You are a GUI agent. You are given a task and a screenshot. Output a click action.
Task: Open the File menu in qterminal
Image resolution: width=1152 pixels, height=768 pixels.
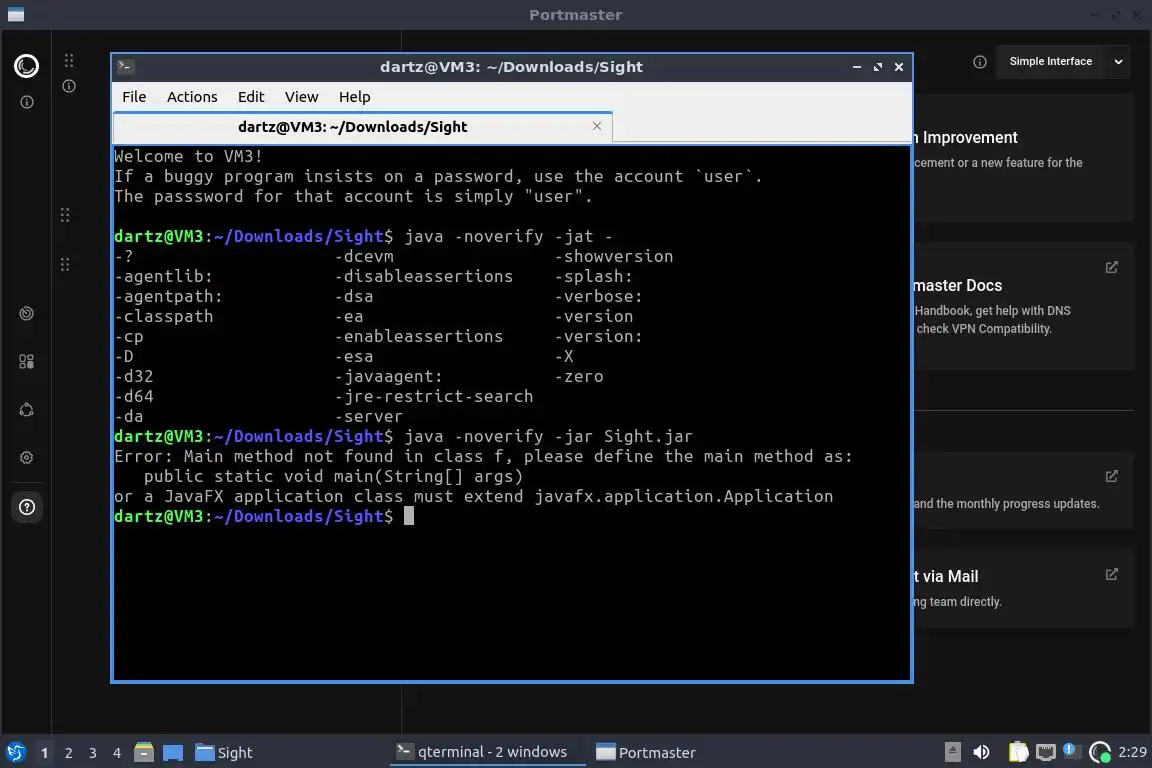pyautogui.click(x=134, y=97)
